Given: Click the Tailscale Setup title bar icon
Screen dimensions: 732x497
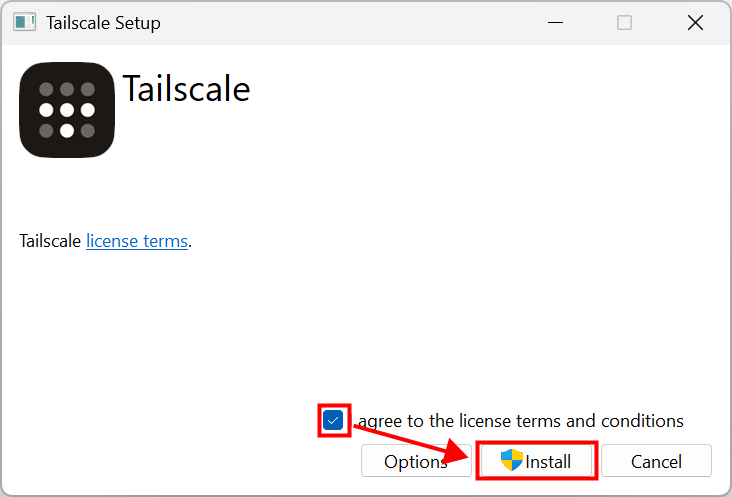Looking at the screenshot, I should 25,22.
